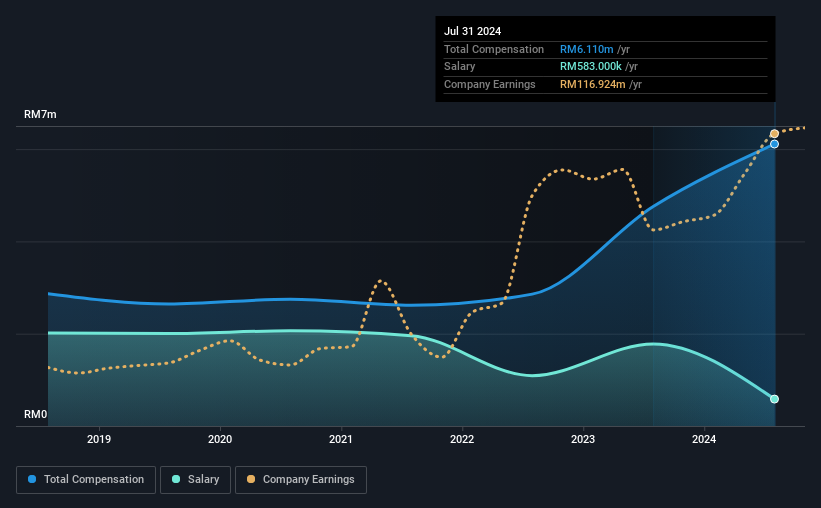The image size is (821, 508).
Task: Click the Total Compensation label in the tooltip
Action: coord(494,49)
